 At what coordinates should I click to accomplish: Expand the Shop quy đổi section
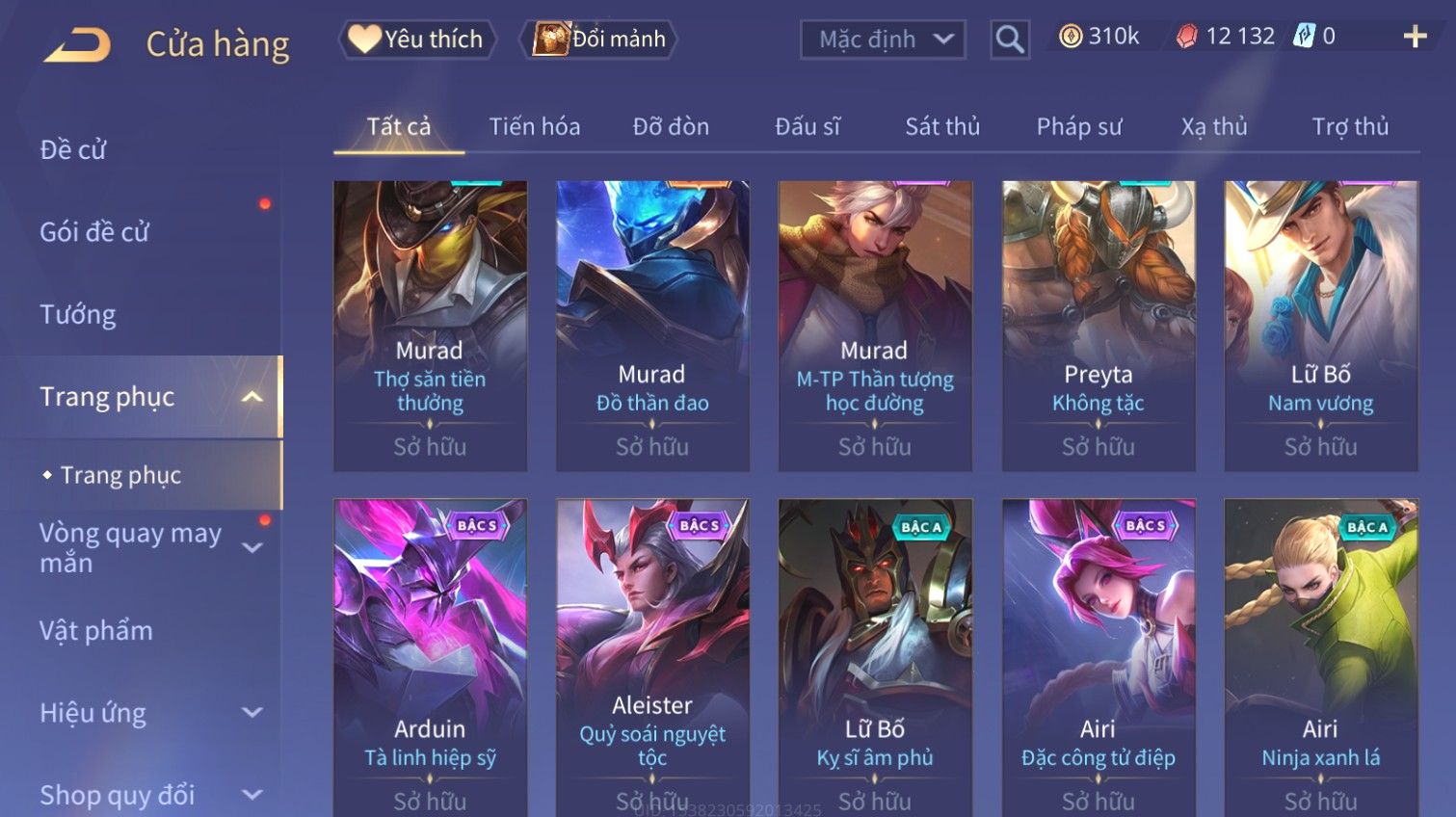(x=251, y=795)
